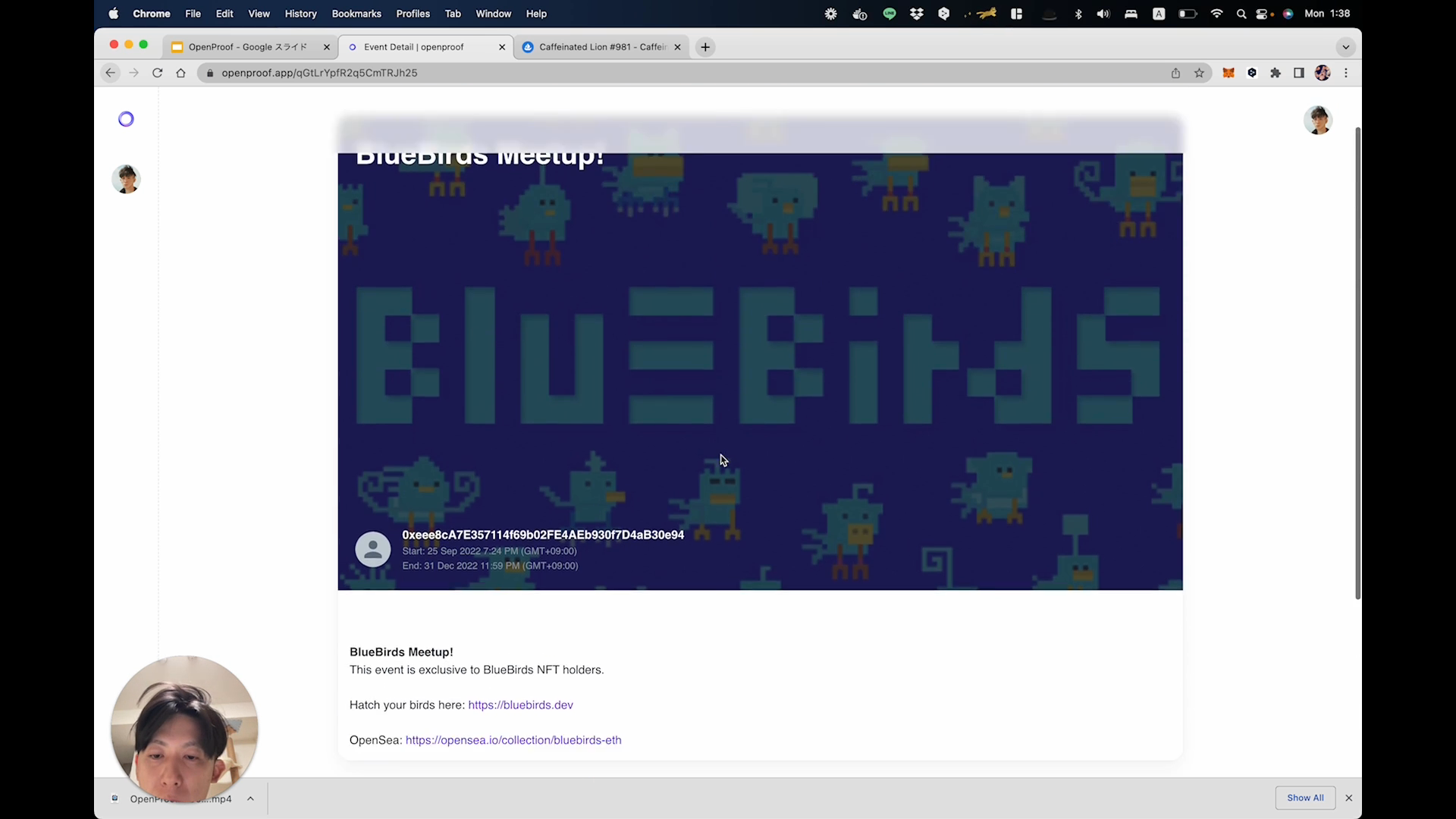Open the OpenSea bluebirds-eth collection link
1456x819 pixels.
[513, 740]
